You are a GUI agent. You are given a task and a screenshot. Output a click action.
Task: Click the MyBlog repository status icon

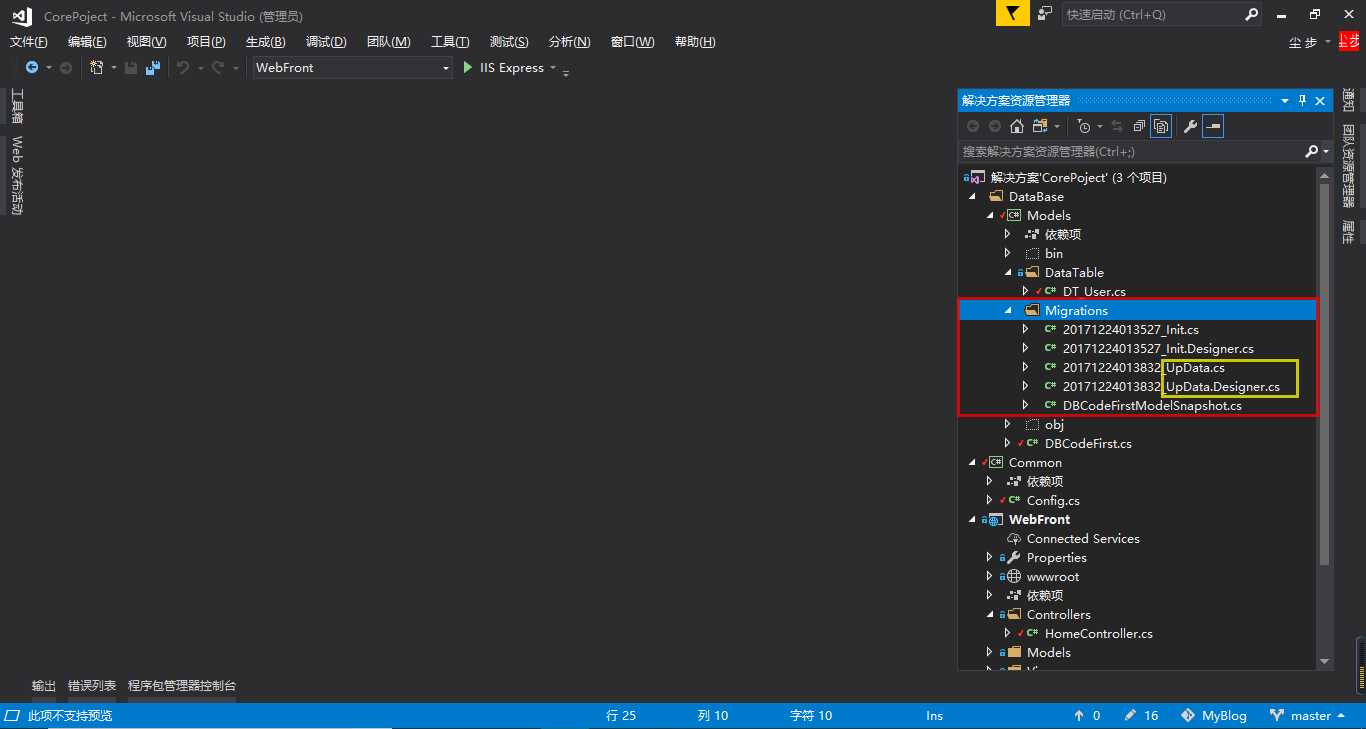coord(1188,716)
